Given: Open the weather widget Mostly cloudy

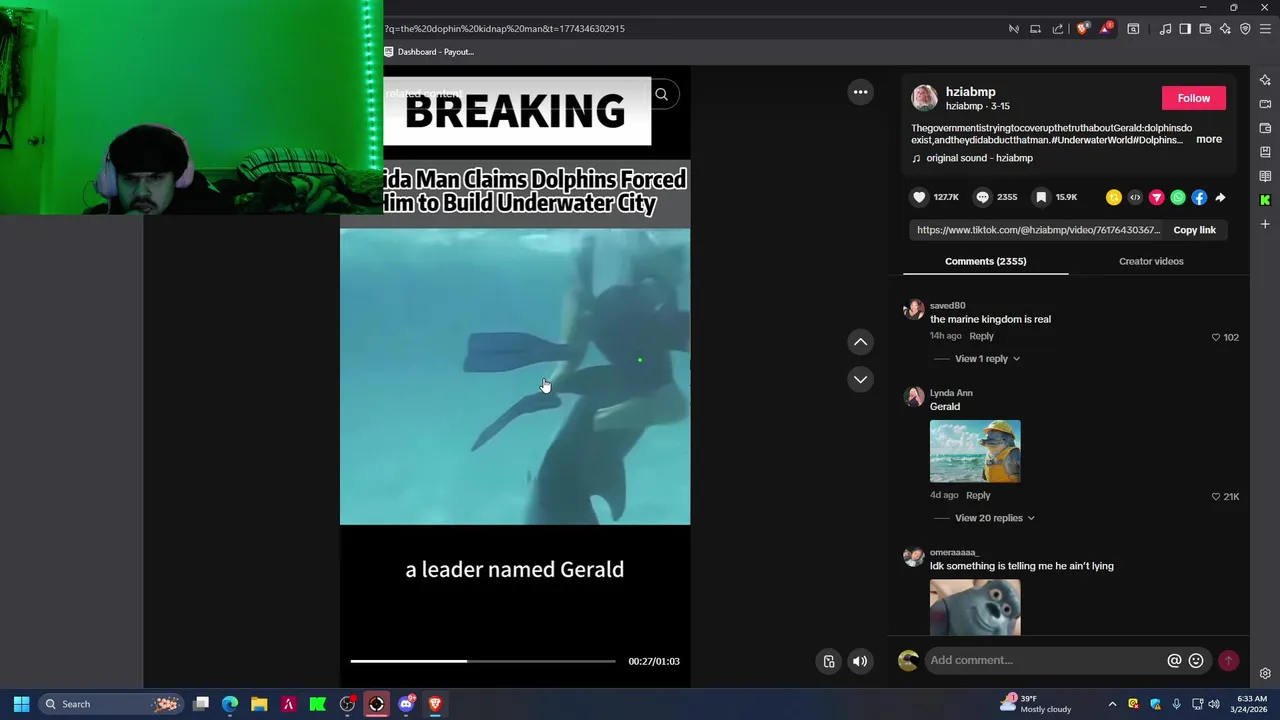Looking at the screenshot, I should tap(1036, 704).
